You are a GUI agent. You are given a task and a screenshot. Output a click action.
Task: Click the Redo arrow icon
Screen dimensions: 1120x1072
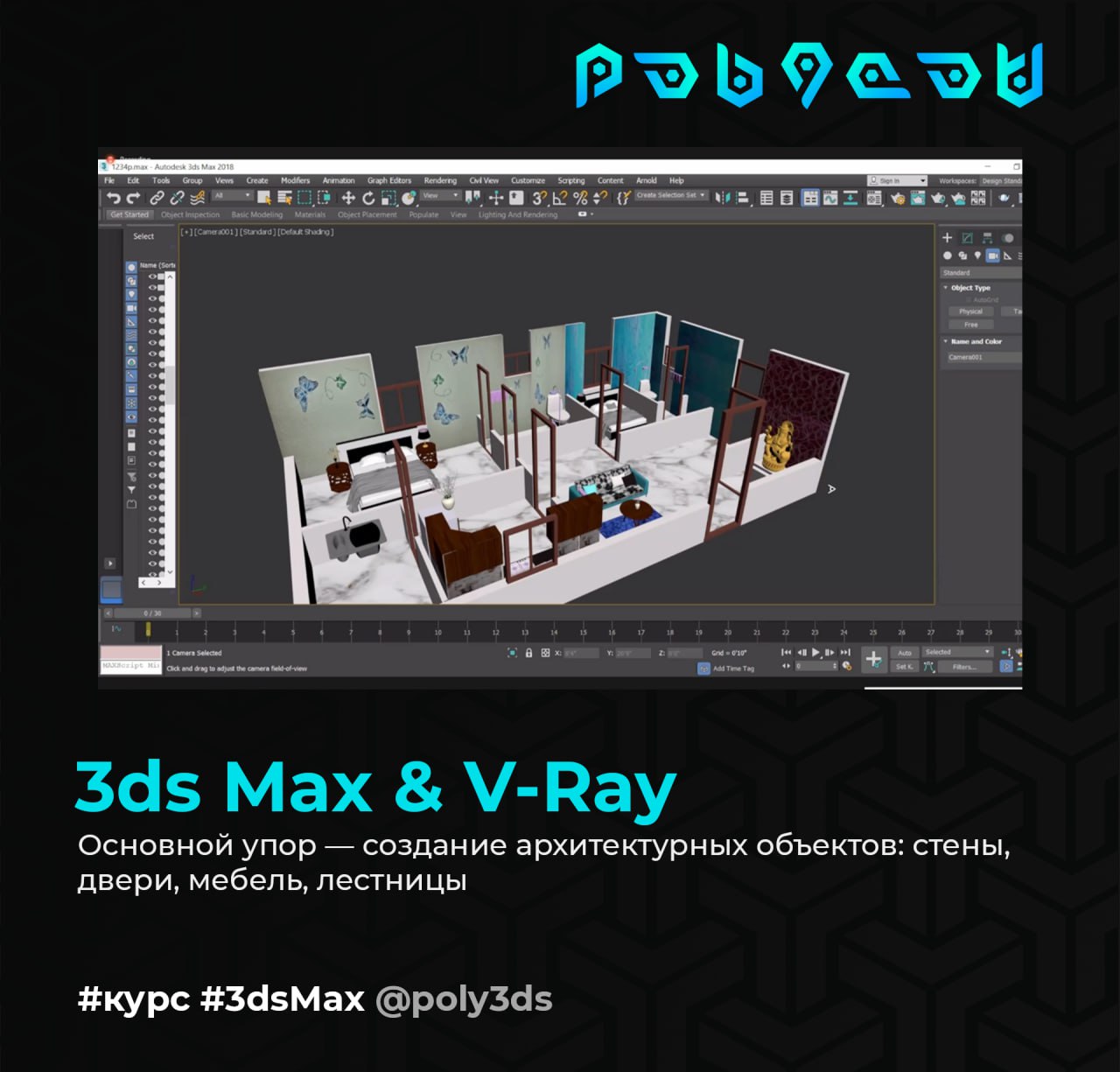pyautogui.click(x=133, y=198)
